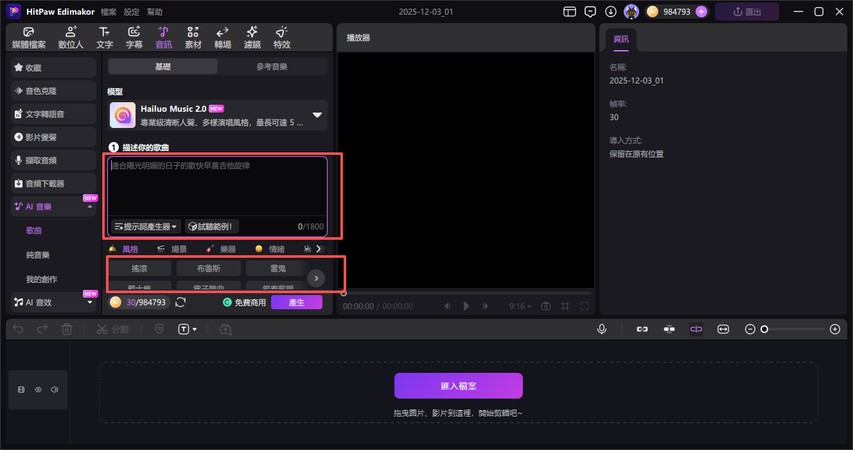Toggle the purple preview-axis snapping icon
853x450 pixels.
[696, 329]
